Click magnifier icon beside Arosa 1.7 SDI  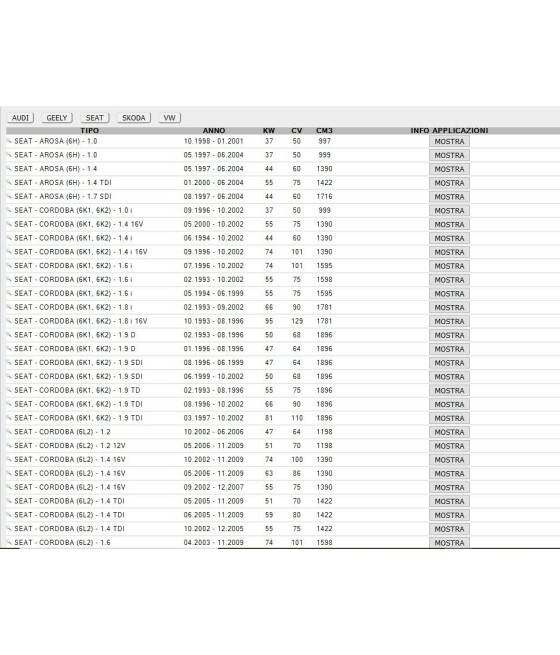(9, 196)
